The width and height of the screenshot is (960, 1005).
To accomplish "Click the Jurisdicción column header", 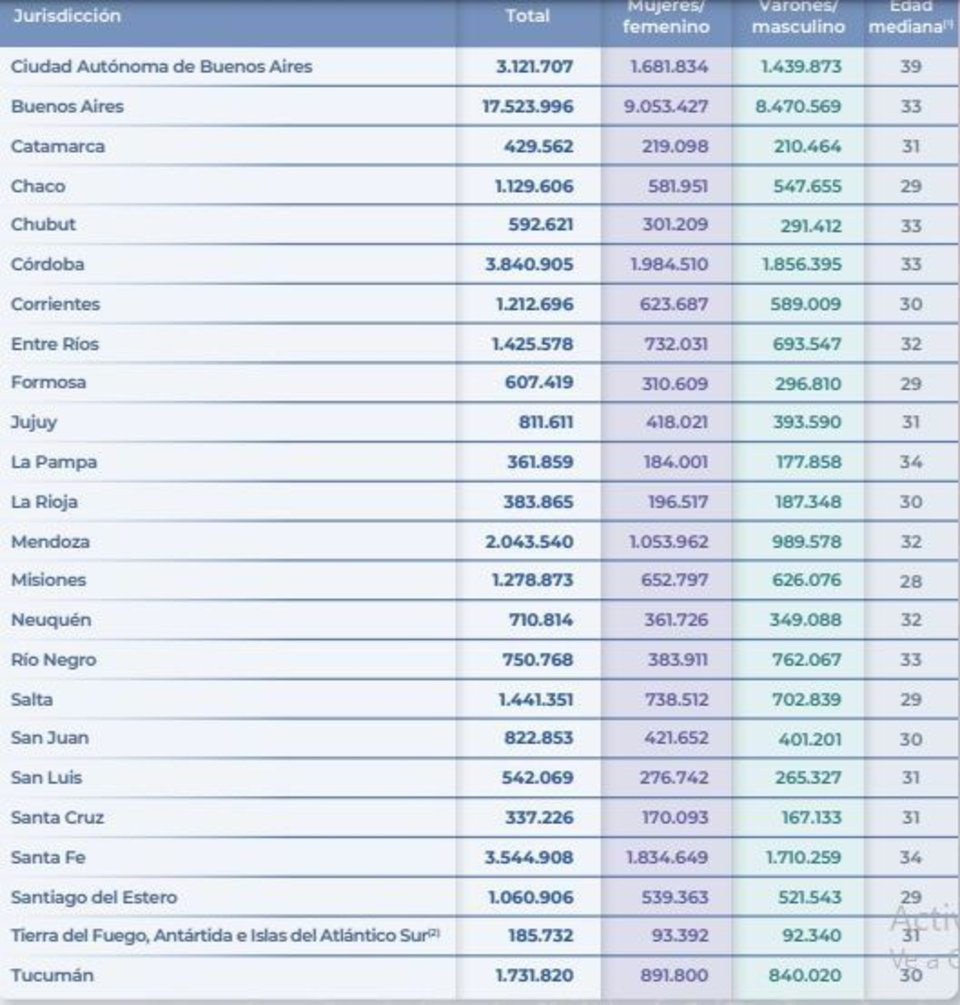I will [x=67, y=16].
